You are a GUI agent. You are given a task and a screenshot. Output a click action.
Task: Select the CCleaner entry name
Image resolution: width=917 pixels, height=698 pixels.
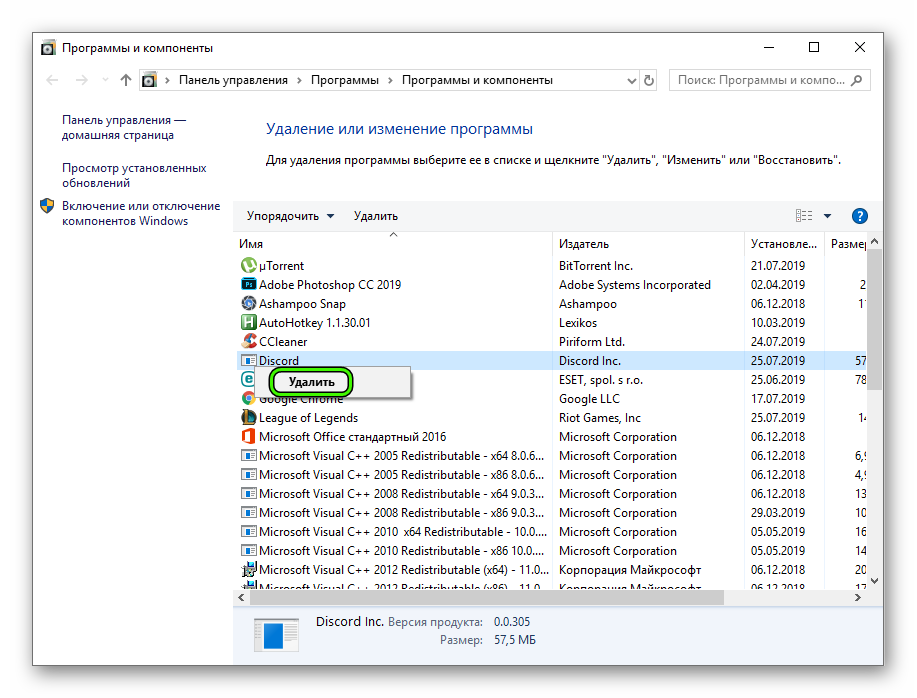(x=282, y=341)
